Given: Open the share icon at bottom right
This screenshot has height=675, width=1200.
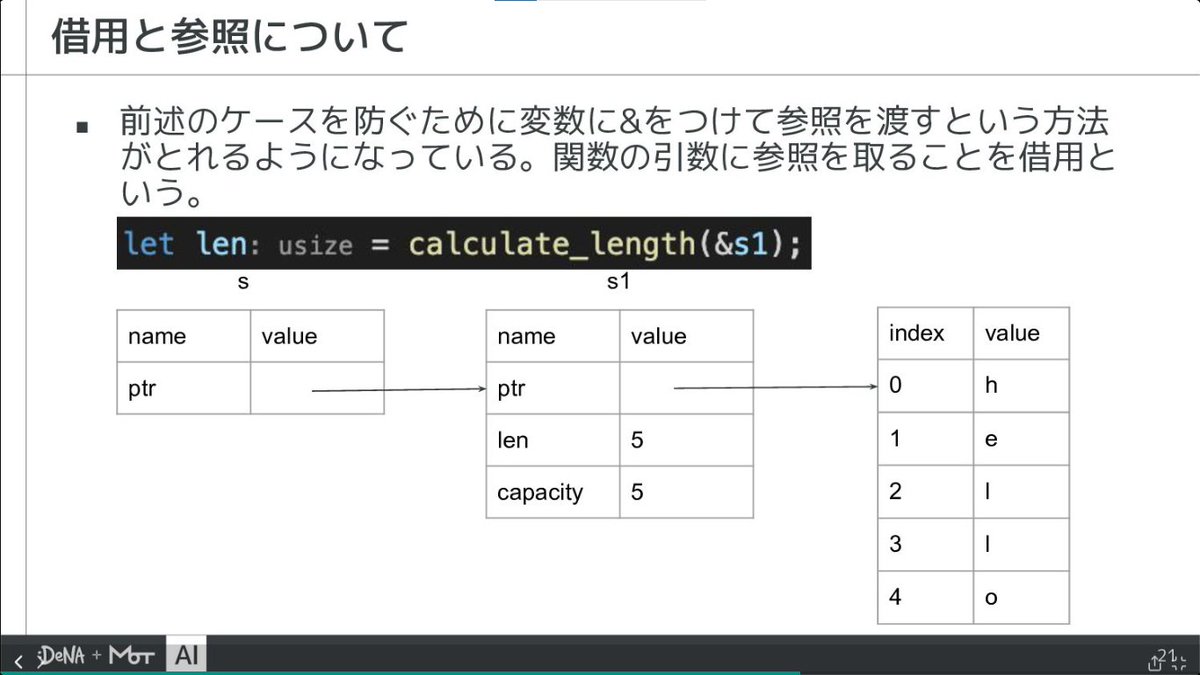Looking at the screenshot, I should coord(1155,661).
